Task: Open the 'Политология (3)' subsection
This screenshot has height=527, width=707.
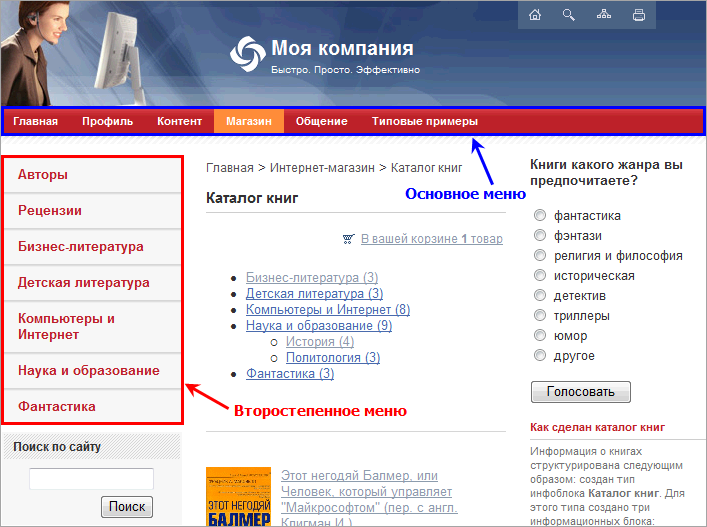Action: (332, 358)
